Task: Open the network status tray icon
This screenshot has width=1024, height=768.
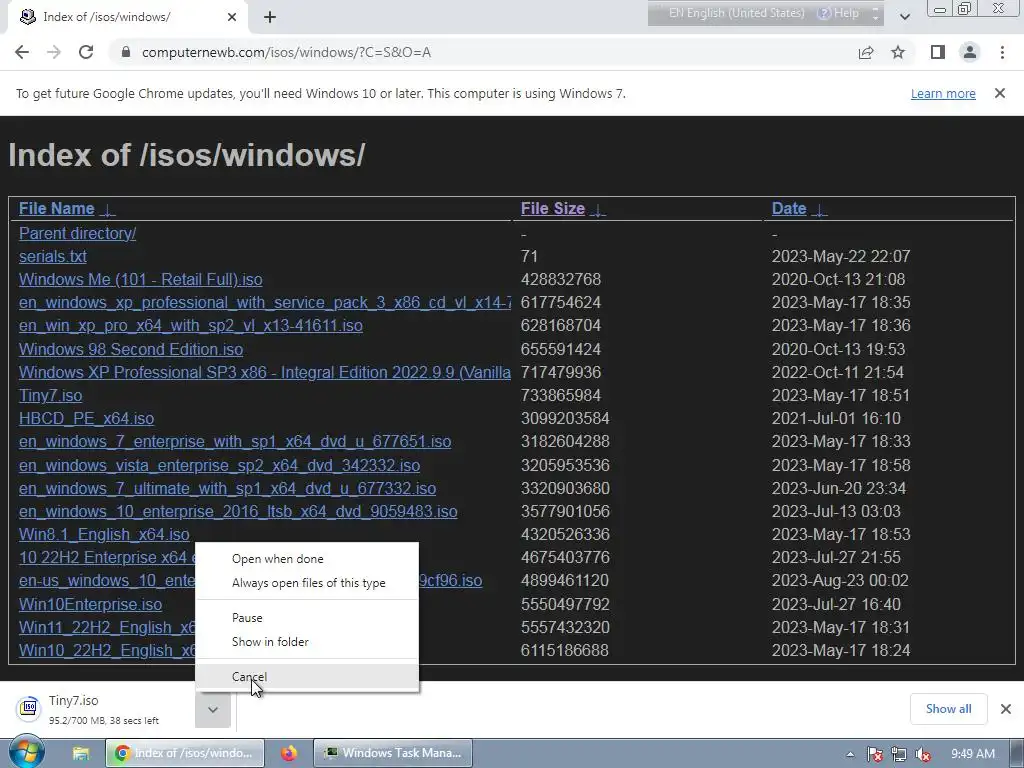Action: point(899,754)
